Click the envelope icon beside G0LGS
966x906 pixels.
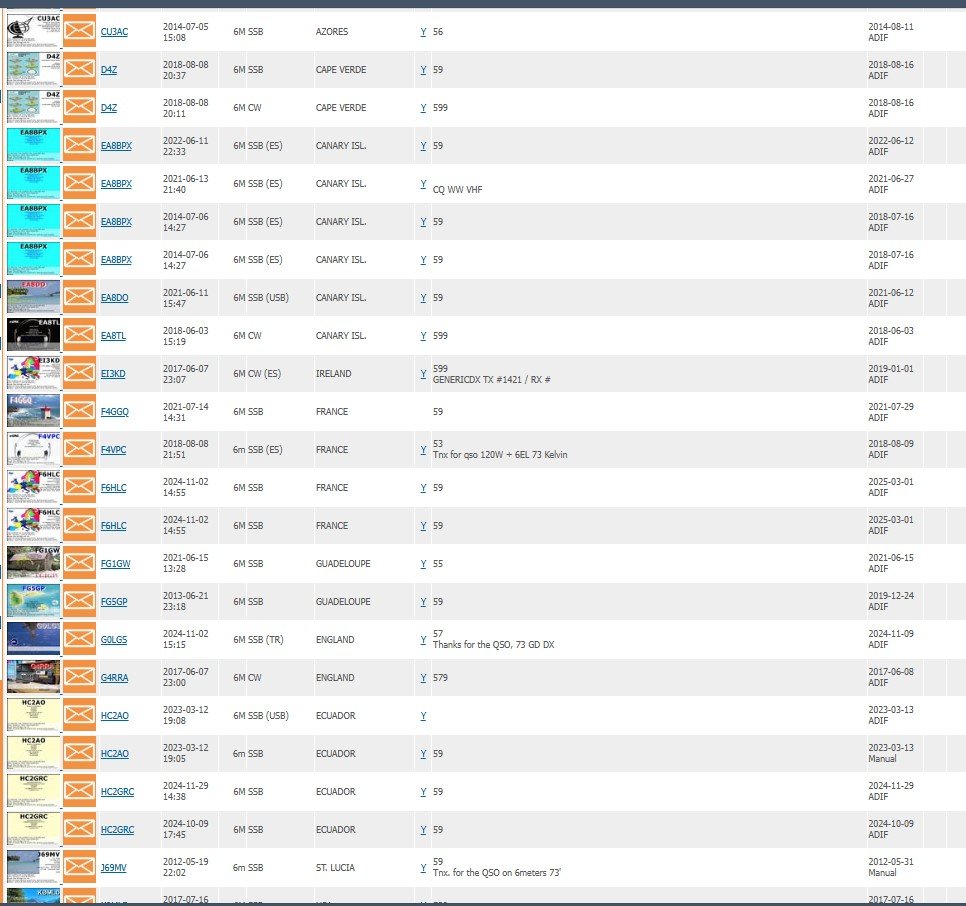point(80,640)
